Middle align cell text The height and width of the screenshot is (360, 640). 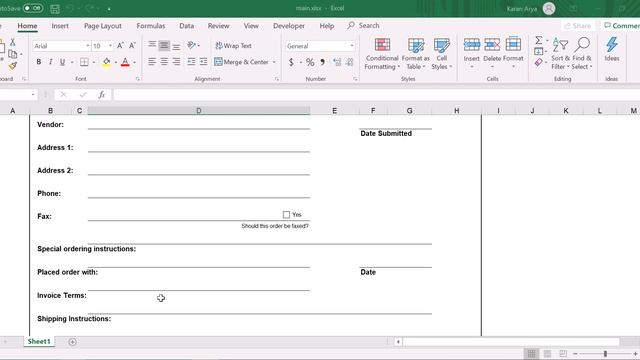coord(164,45)
